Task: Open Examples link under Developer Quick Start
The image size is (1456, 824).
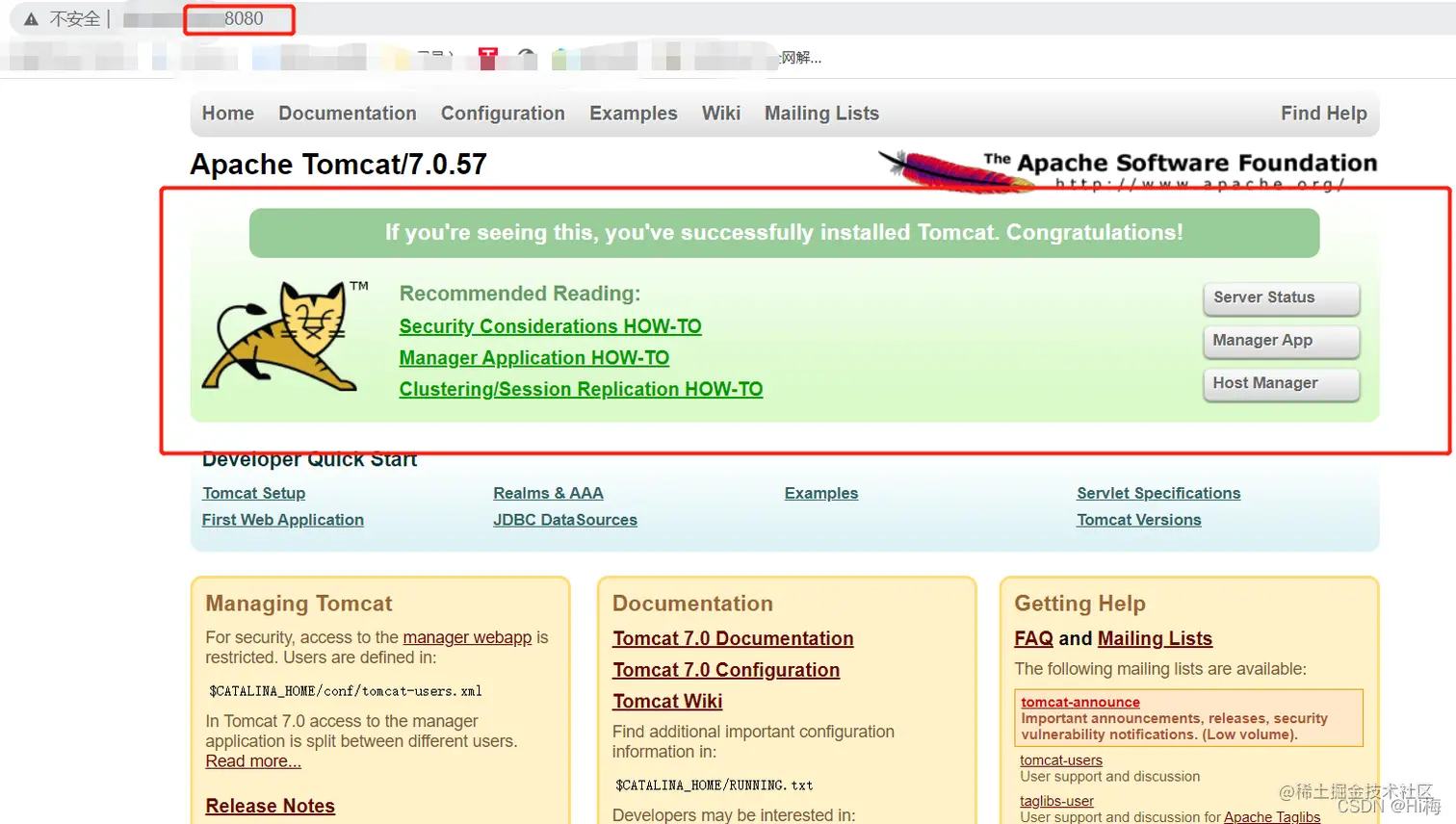Action: click(x=821, y=493)
